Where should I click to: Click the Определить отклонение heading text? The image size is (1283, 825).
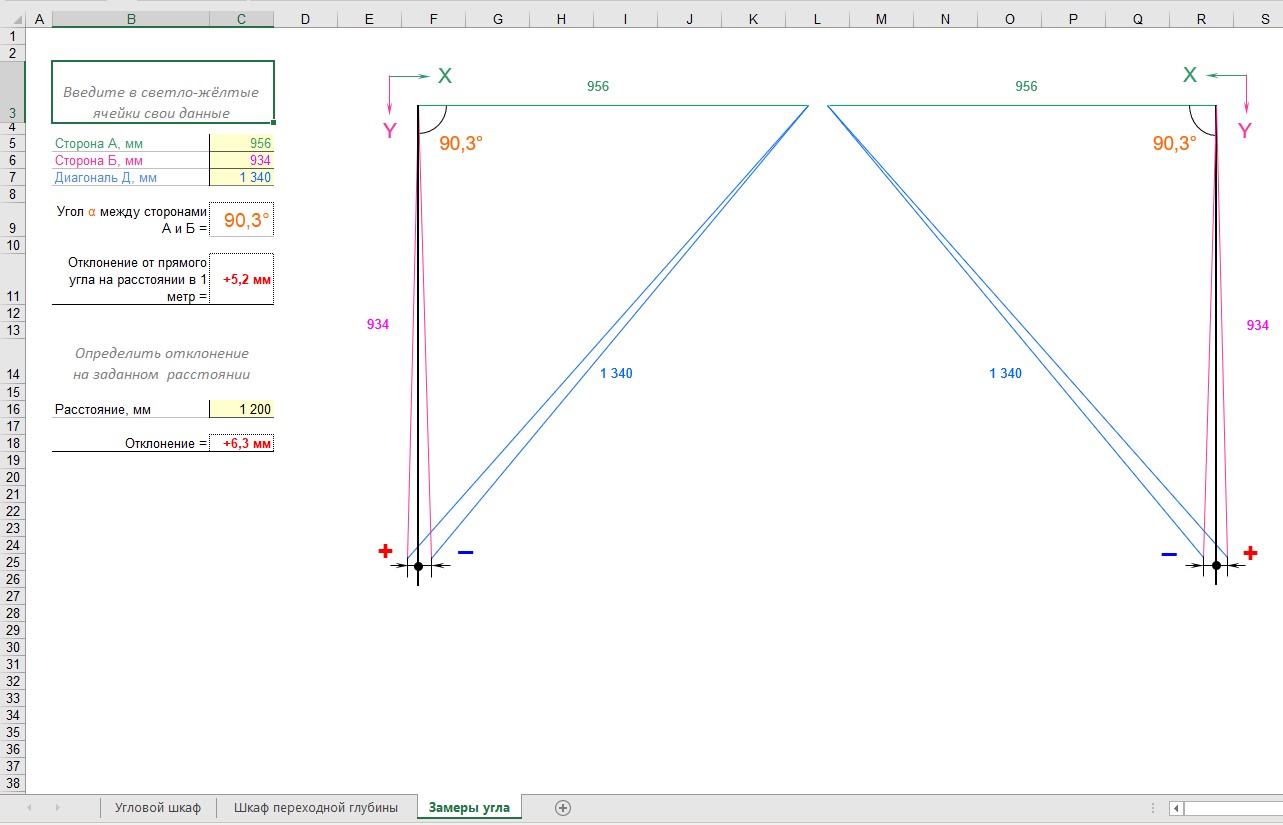162,363
